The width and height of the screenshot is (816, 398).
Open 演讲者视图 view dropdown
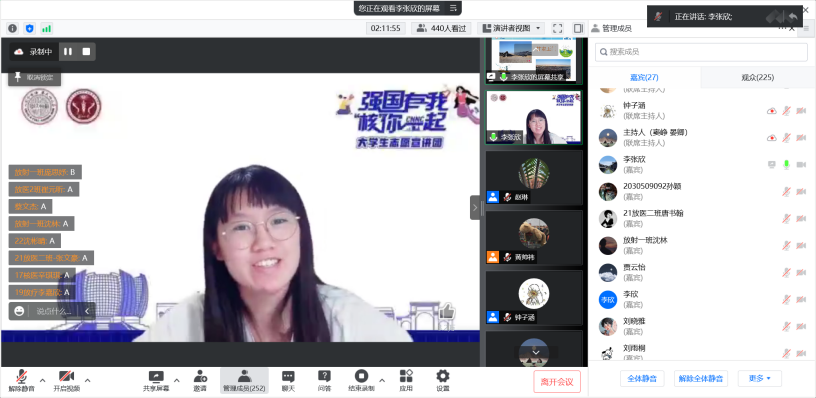click(x=511, y=29)
